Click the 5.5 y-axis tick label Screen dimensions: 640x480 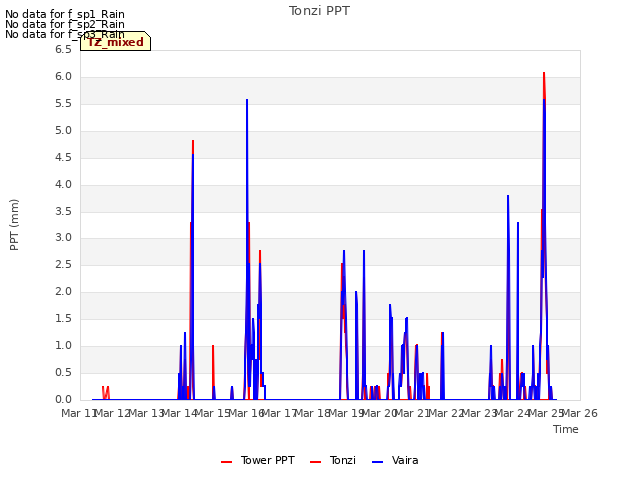pyautogui.click(x=63, y=104)
